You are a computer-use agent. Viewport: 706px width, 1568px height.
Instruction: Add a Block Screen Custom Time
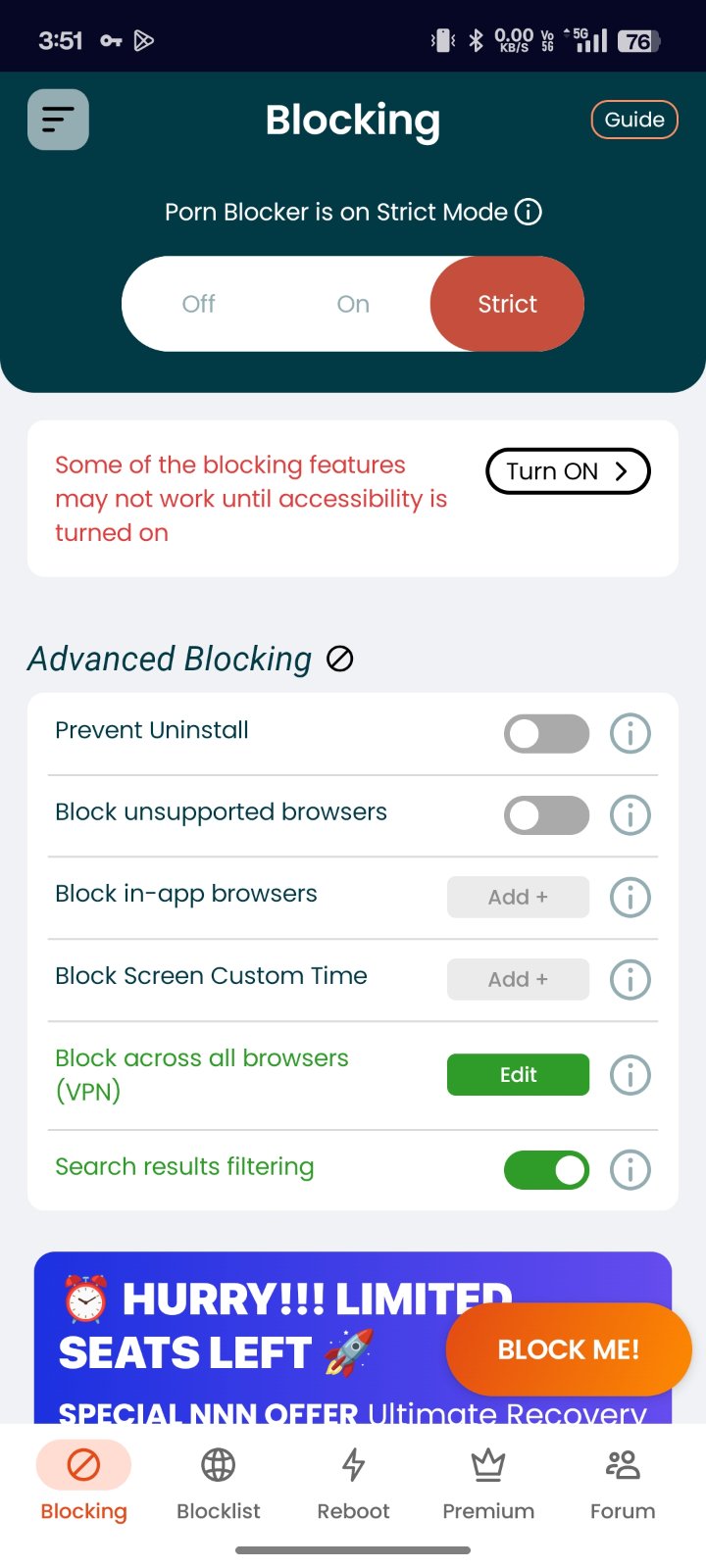click(518, 979)
